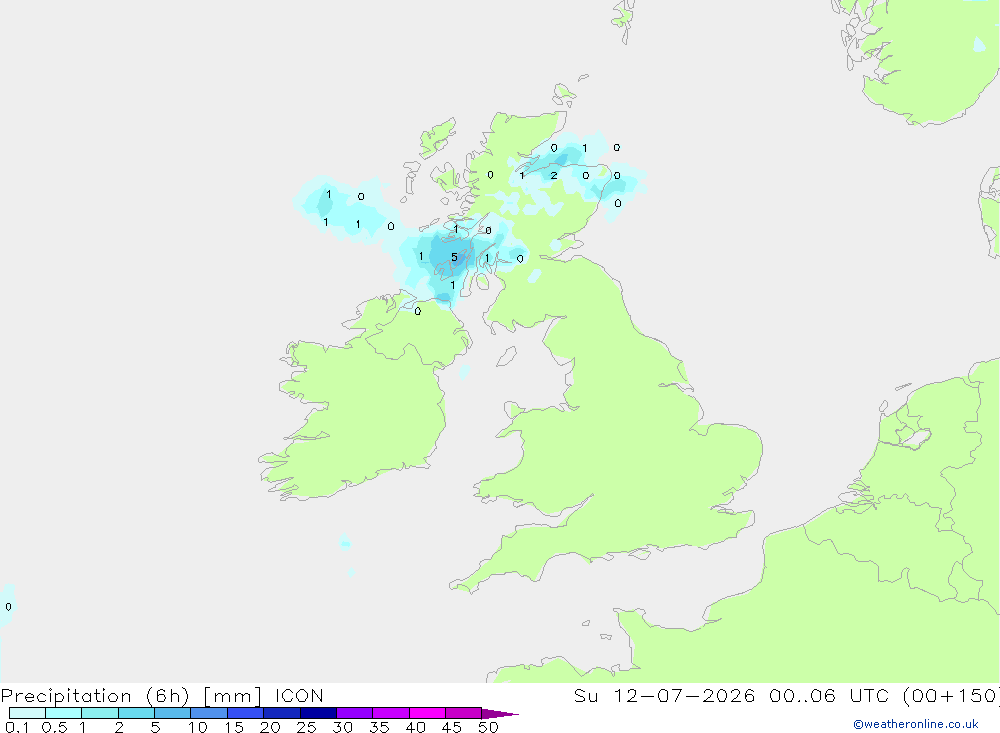Click the '2' precipitation value over northern Scotland
This screenshot has height=733, width=1000.
[554, 175]
